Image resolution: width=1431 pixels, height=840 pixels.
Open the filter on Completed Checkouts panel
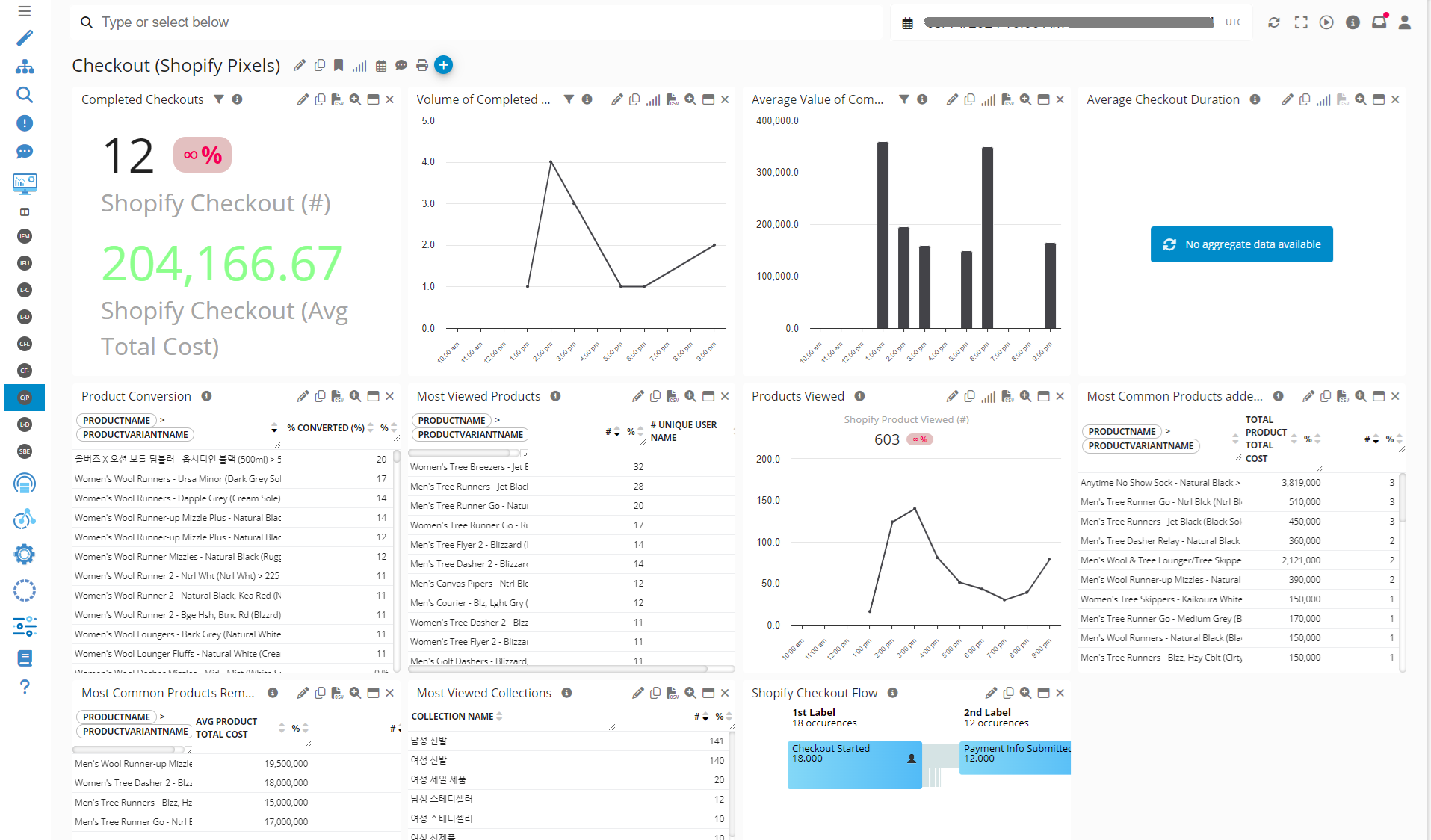coord(219,99)
